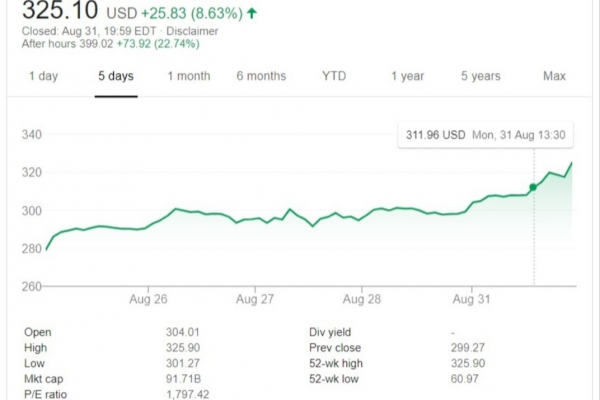Click the green up arrow icon
The width and height of the screenshot is (600, 400).
point(250,14)
